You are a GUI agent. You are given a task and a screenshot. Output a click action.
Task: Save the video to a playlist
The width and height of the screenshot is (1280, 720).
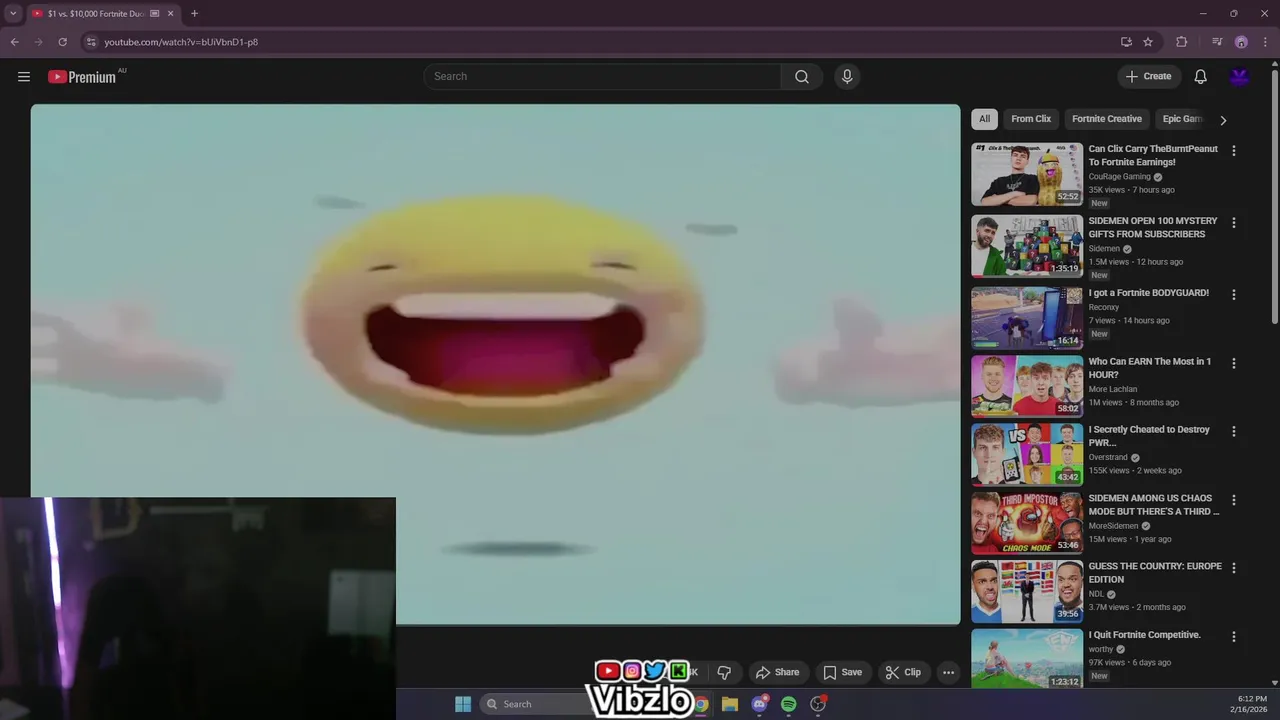[842, 672]
